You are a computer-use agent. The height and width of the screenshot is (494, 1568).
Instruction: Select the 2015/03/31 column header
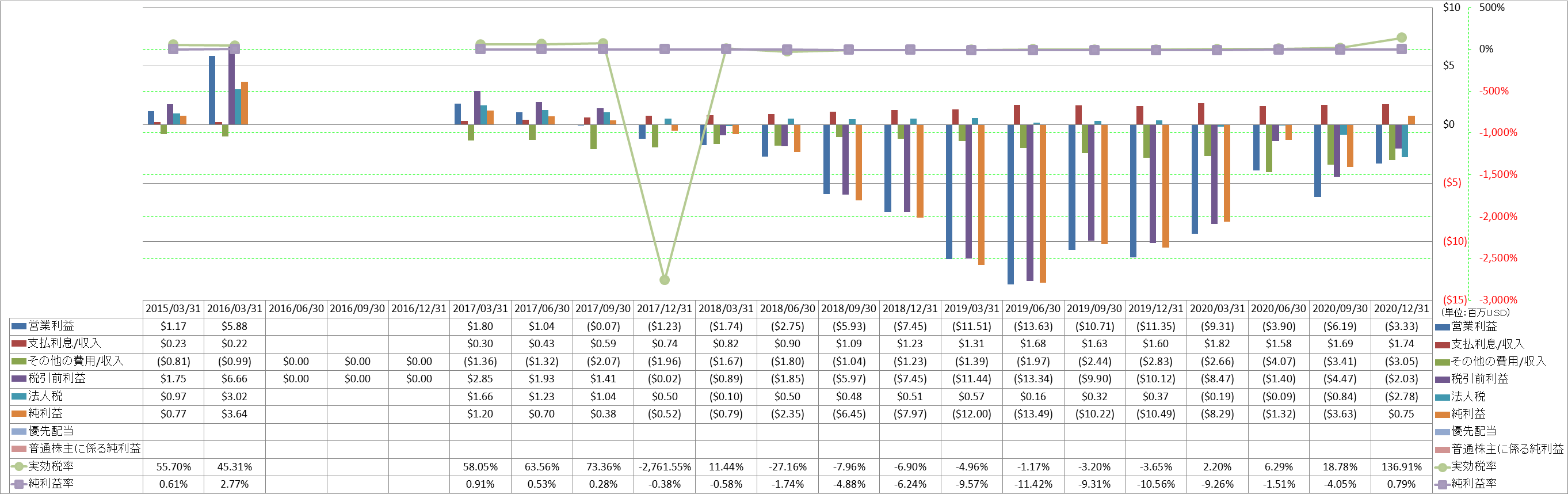click(173, 309)
